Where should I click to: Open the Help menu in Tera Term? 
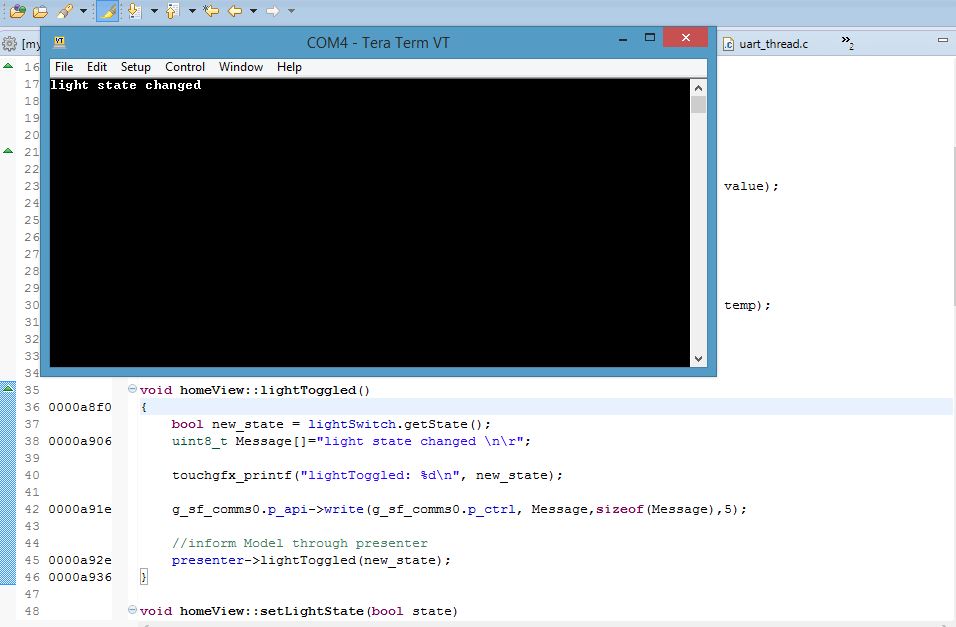(x=289, y=67)
